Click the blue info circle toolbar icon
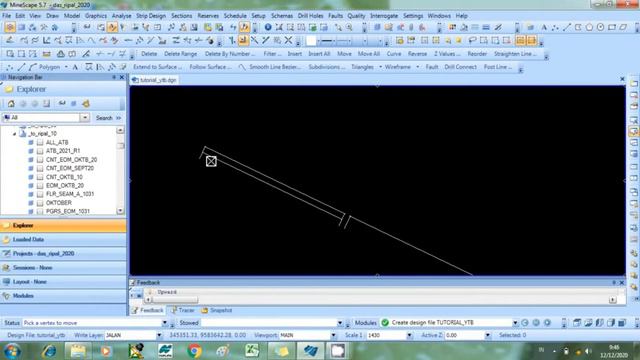The image size is (640, 360). [x=268, y=27]
